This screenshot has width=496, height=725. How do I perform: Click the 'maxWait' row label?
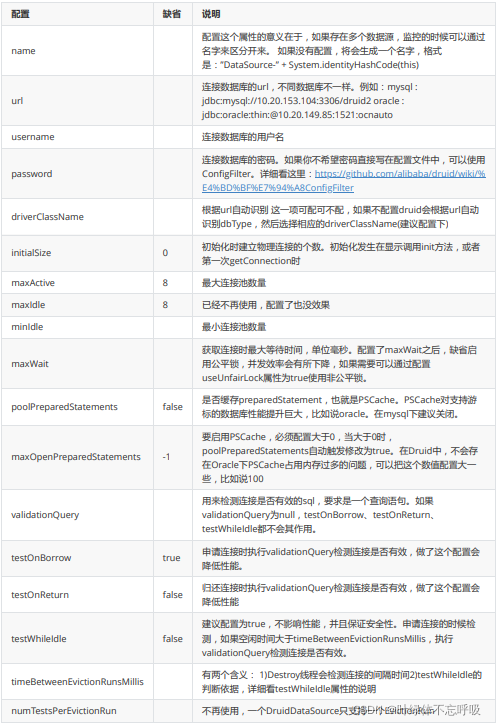pyautogui.click(x=30, y=364)
